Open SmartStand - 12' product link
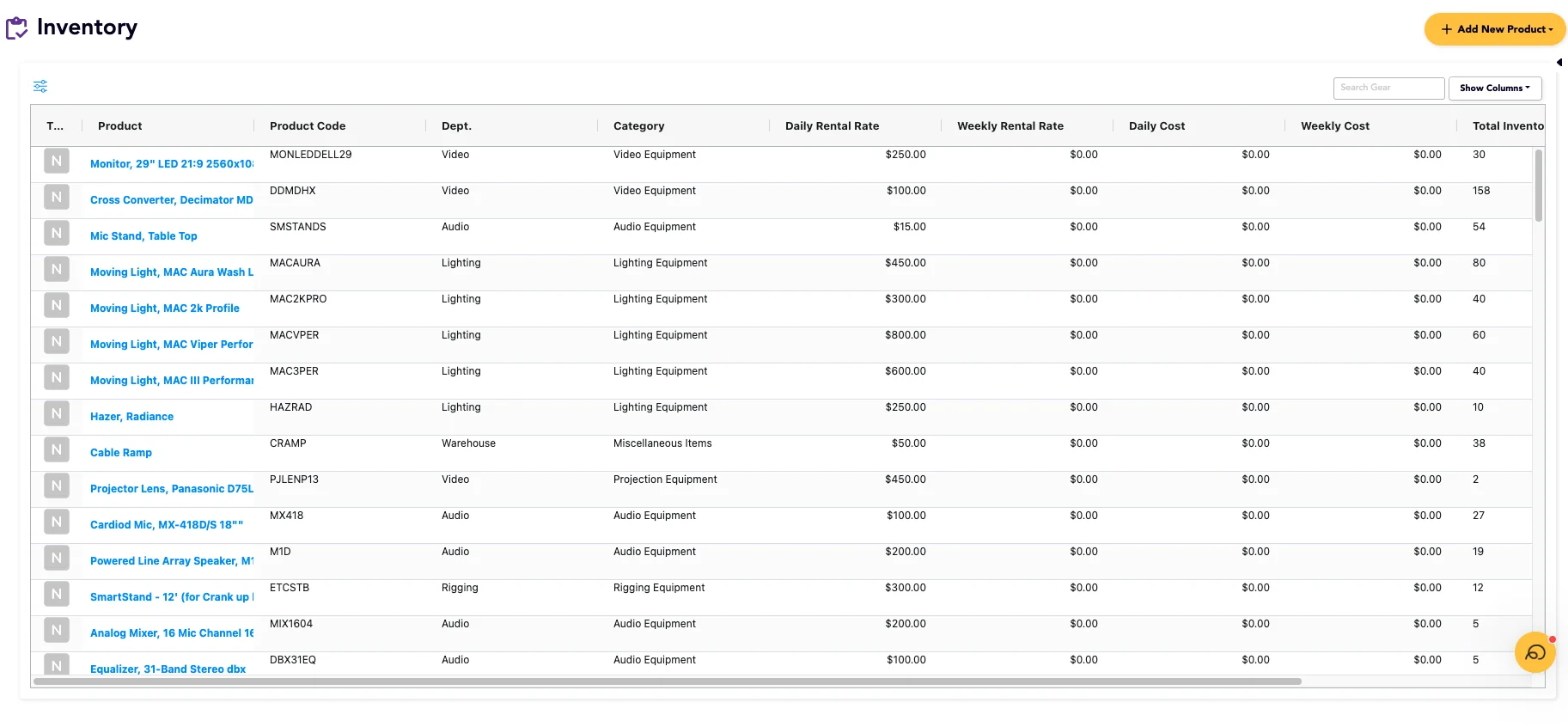 [x=172, y=596]
